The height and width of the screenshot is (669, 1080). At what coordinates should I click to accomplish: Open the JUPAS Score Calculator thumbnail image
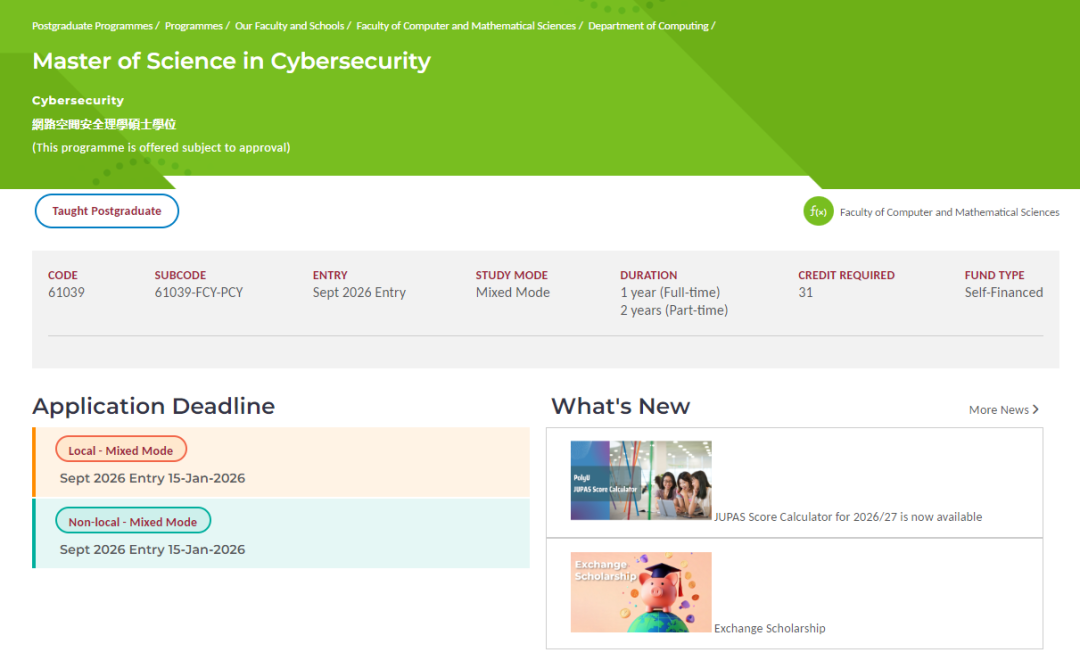(x=641, y=480)
